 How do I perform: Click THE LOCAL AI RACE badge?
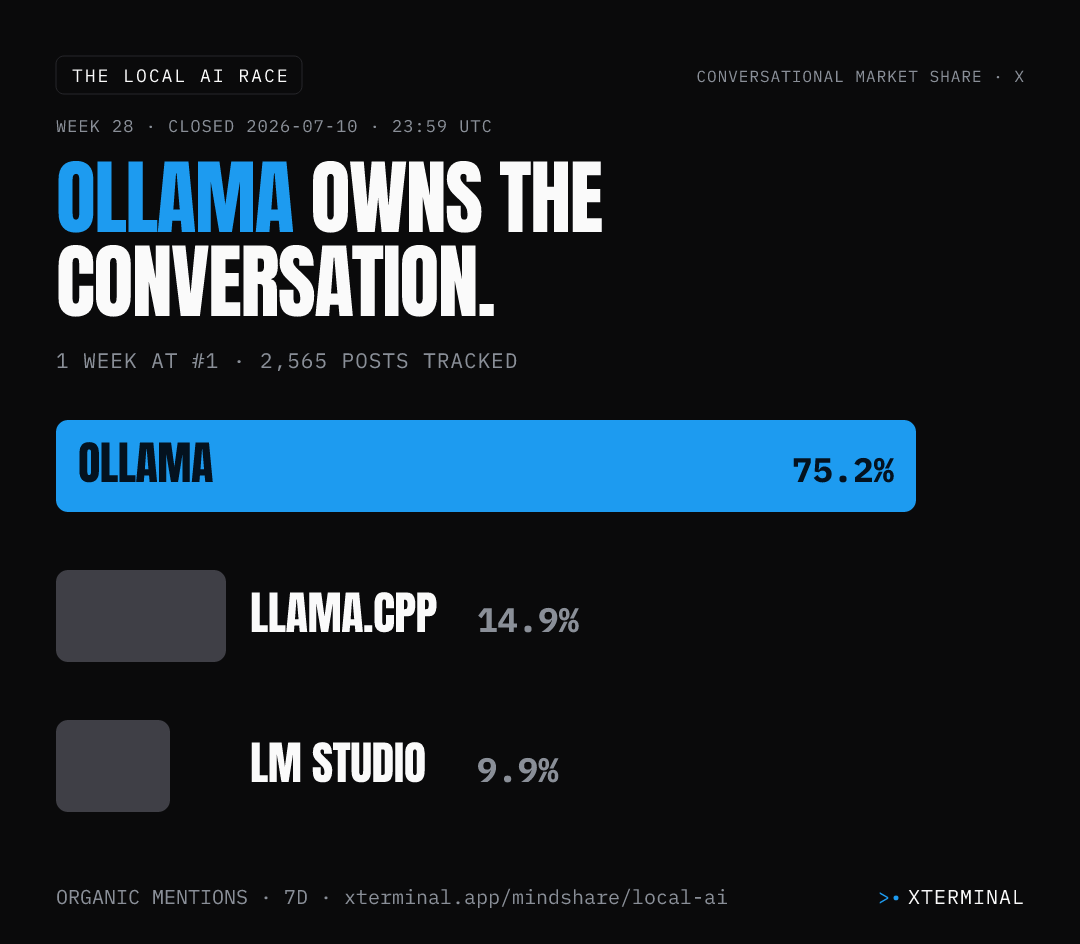tap(179, 75)
